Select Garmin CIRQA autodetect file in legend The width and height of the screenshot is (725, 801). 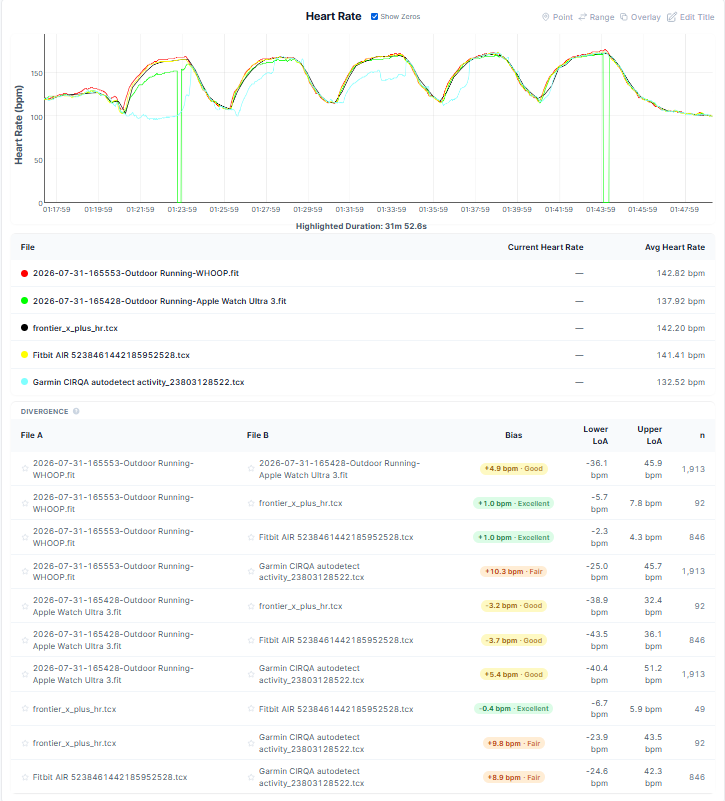[x=138, y=382]
